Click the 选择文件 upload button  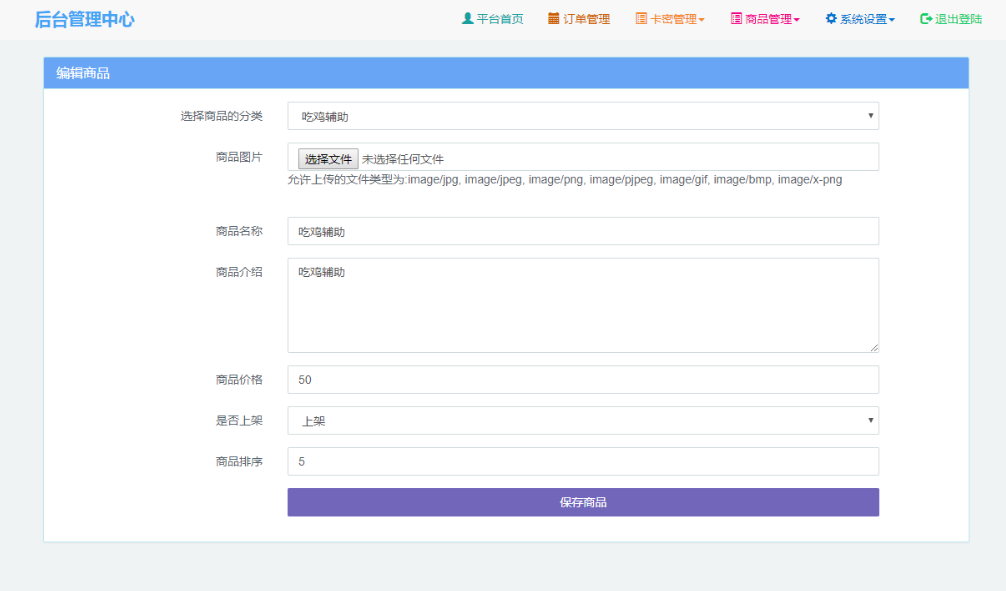point(328,158)
